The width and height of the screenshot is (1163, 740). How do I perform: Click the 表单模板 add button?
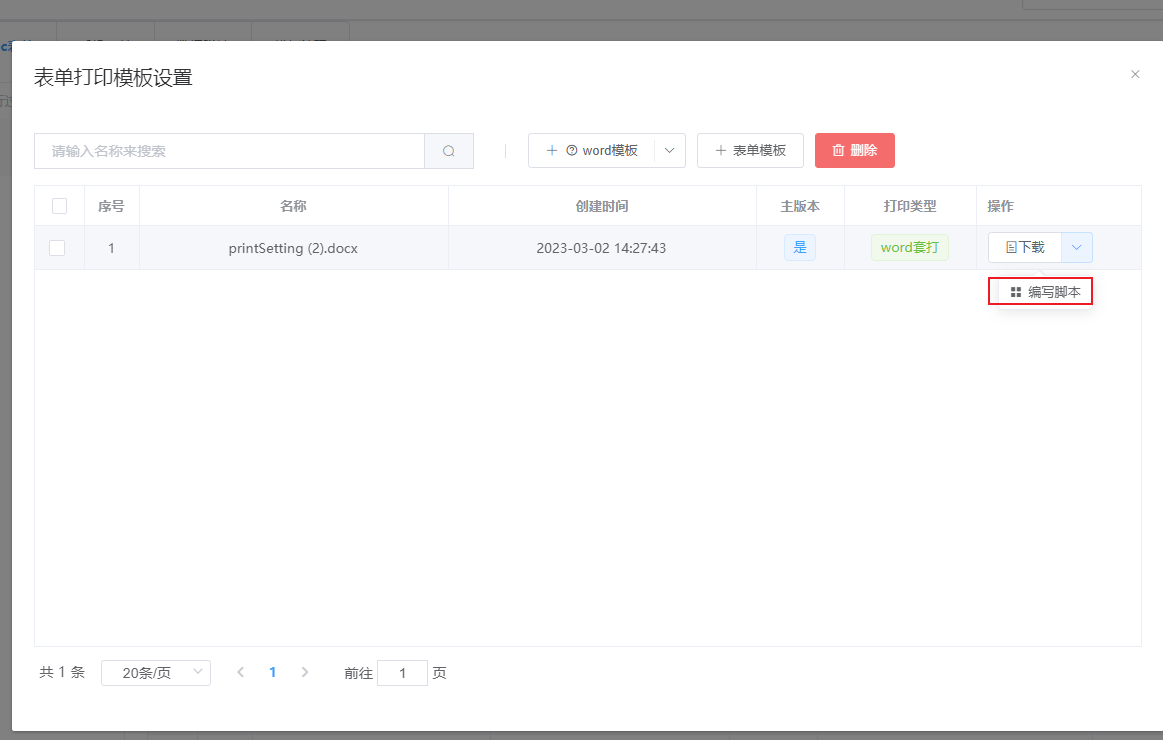pyautogui.click(x=750, y=150)
